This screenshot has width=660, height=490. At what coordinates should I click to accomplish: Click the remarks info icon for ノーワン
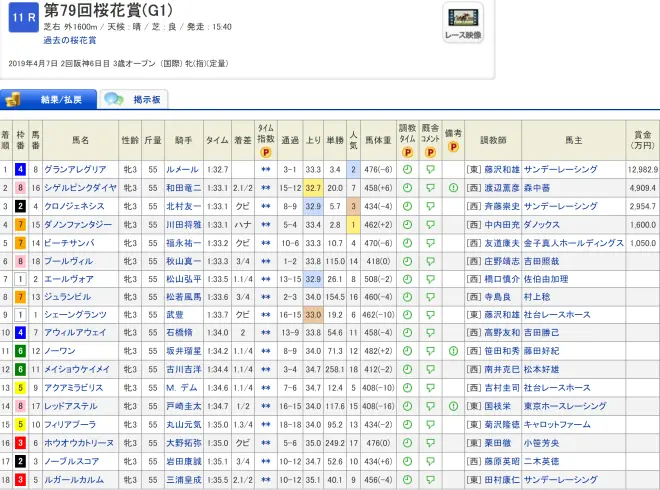click(453, 351)
